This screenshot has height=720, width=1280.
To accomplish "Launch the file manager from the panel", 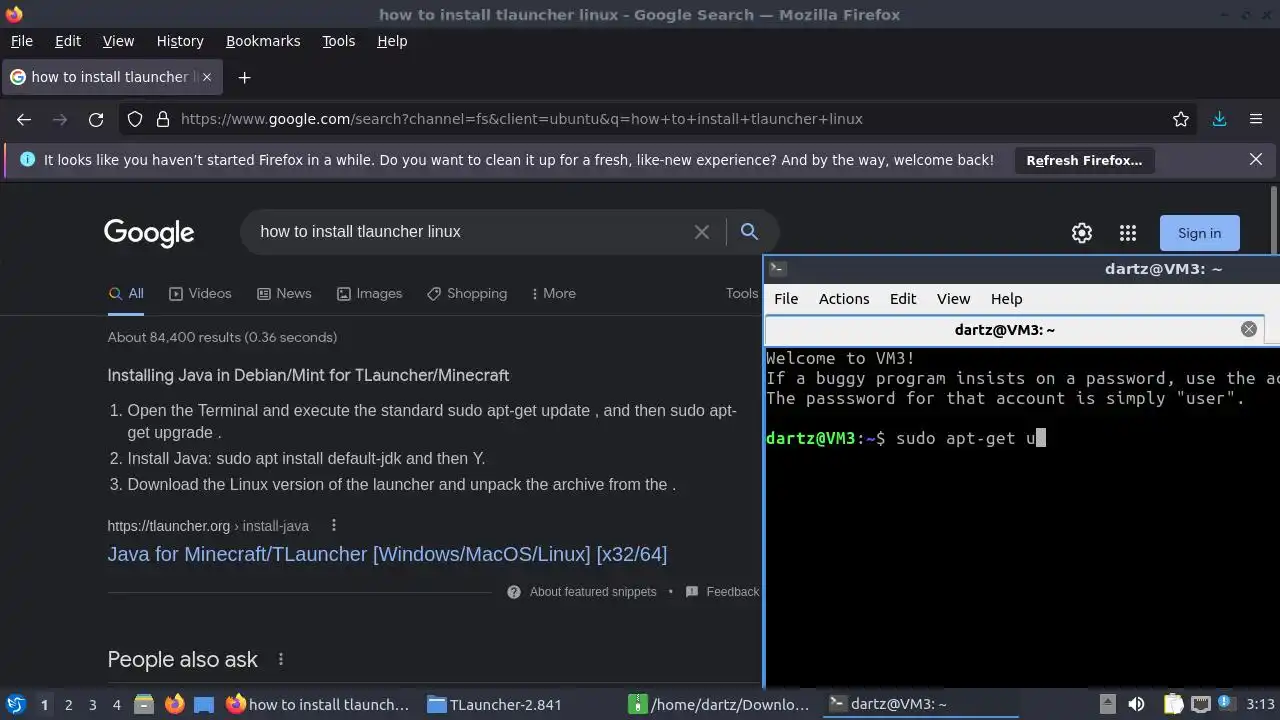I will coord(144,704).
